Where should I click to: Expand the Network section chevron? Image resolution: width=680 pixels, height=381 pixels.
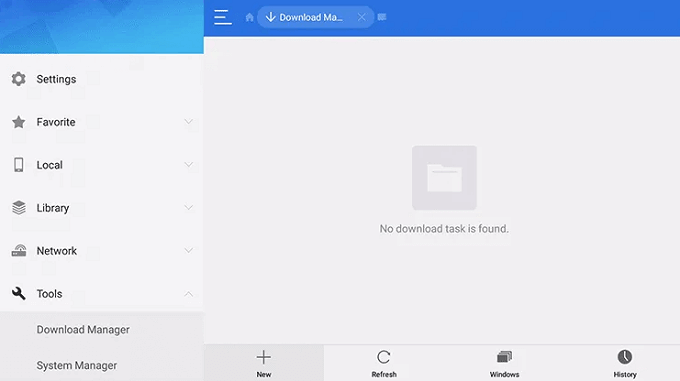[x=188, y=251]
